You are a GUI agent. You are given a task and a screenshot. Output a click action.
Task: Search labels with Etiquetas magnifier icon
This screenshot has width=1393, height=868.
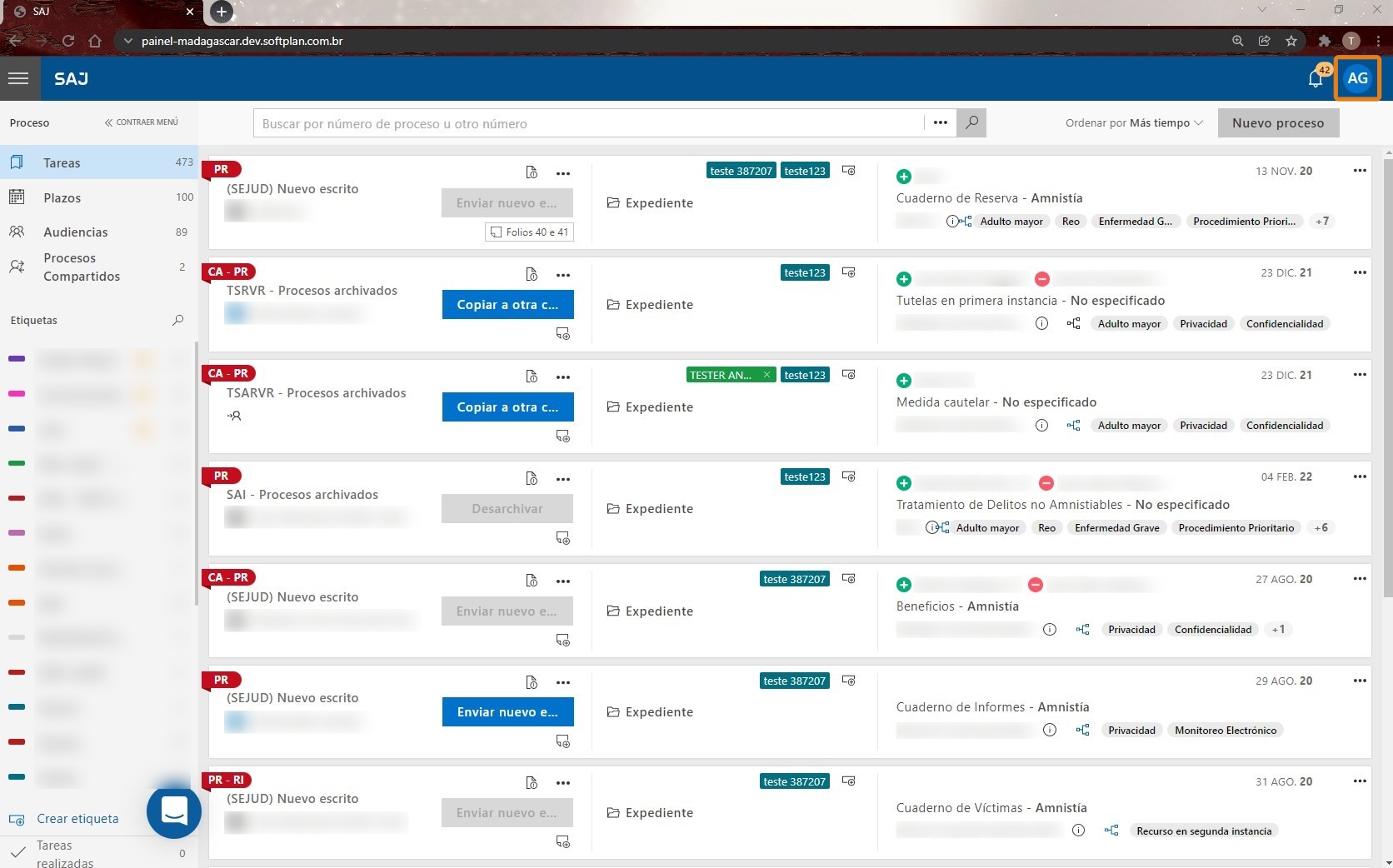tap(177, 320)
